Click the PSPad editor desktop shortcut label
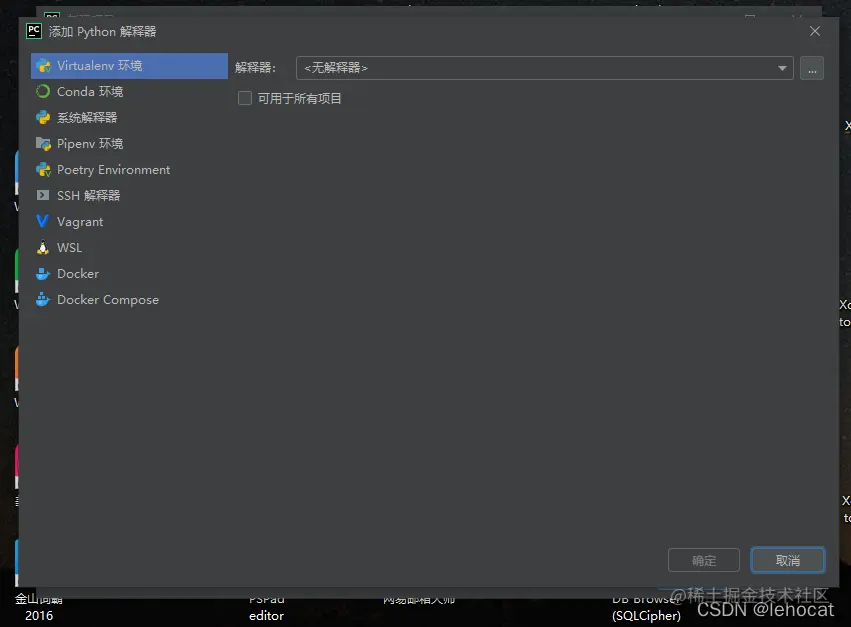This screenshot has width=851, height=627. 266,608
